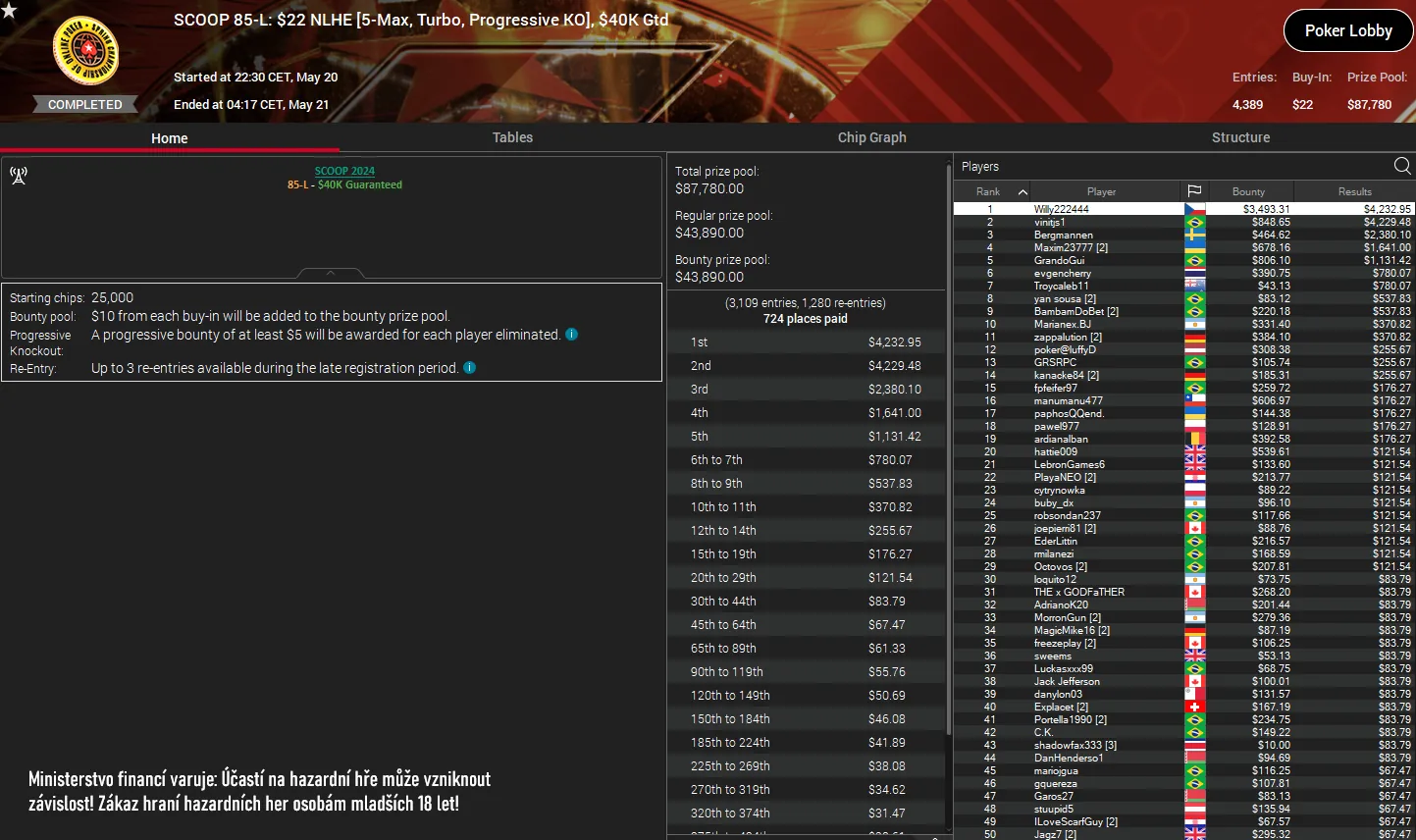Image resolution: width=1416 pixels, height=840 pixels.
Task: Collapse the tournament banner panel chevron
Action: coord(331,273)
